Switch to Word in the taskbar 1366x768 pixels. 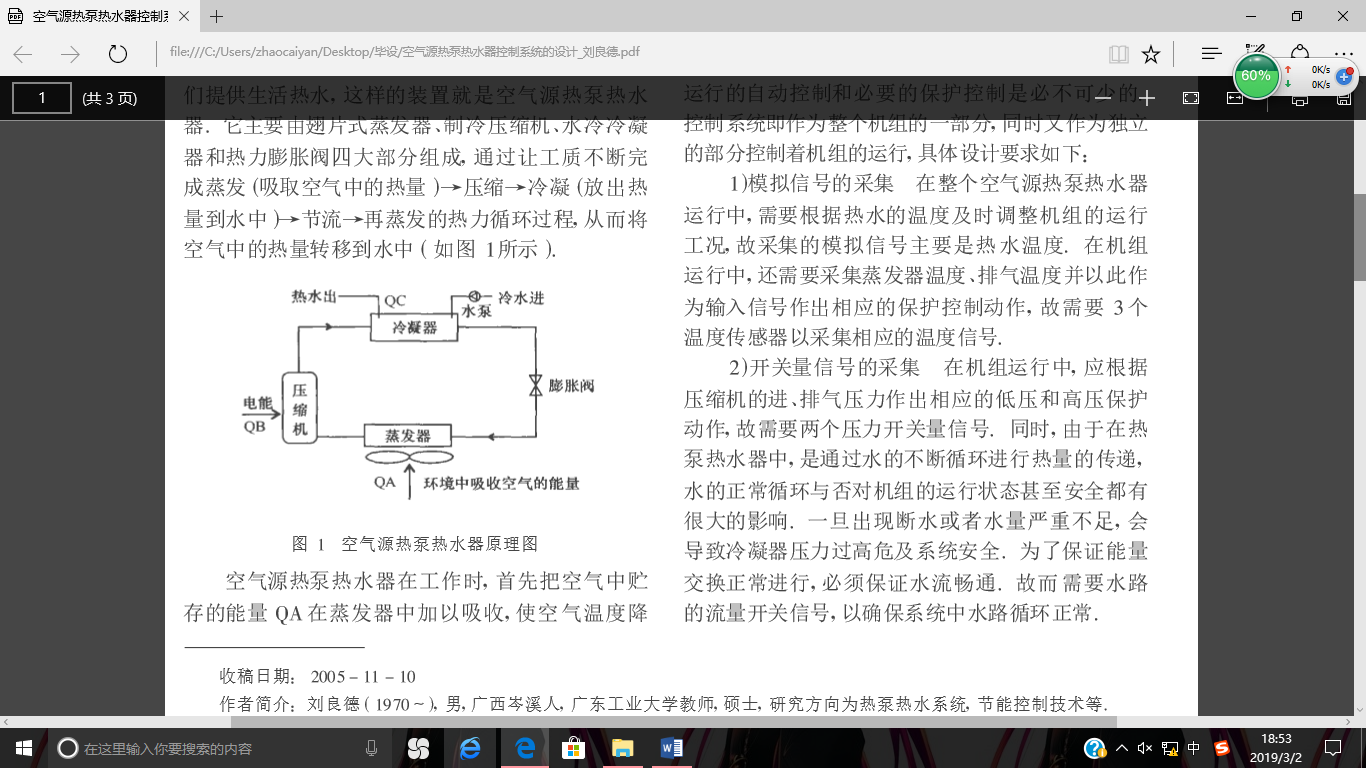[672, 748]
